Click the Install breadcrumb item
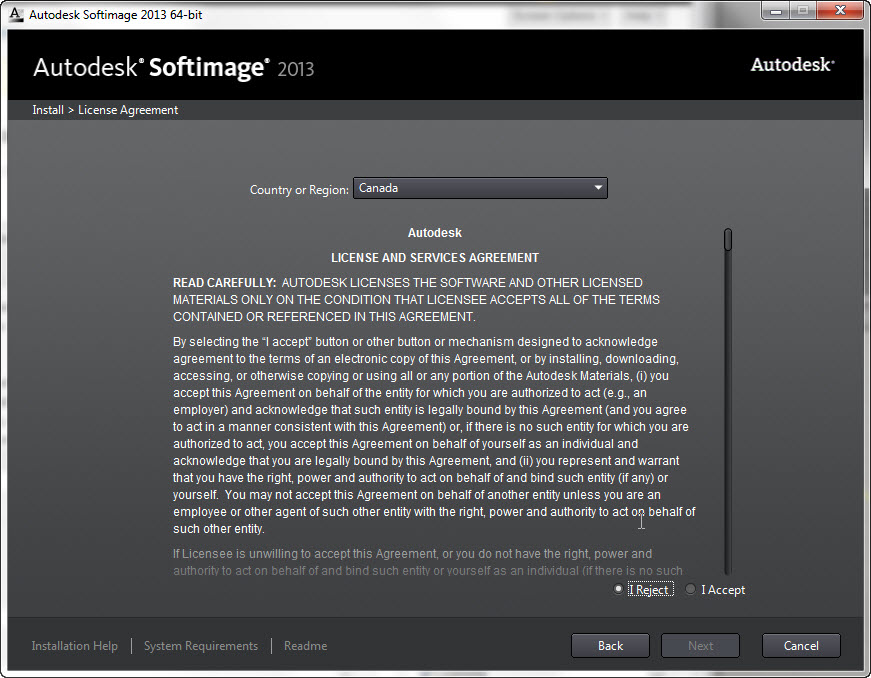 coord(47,110)
